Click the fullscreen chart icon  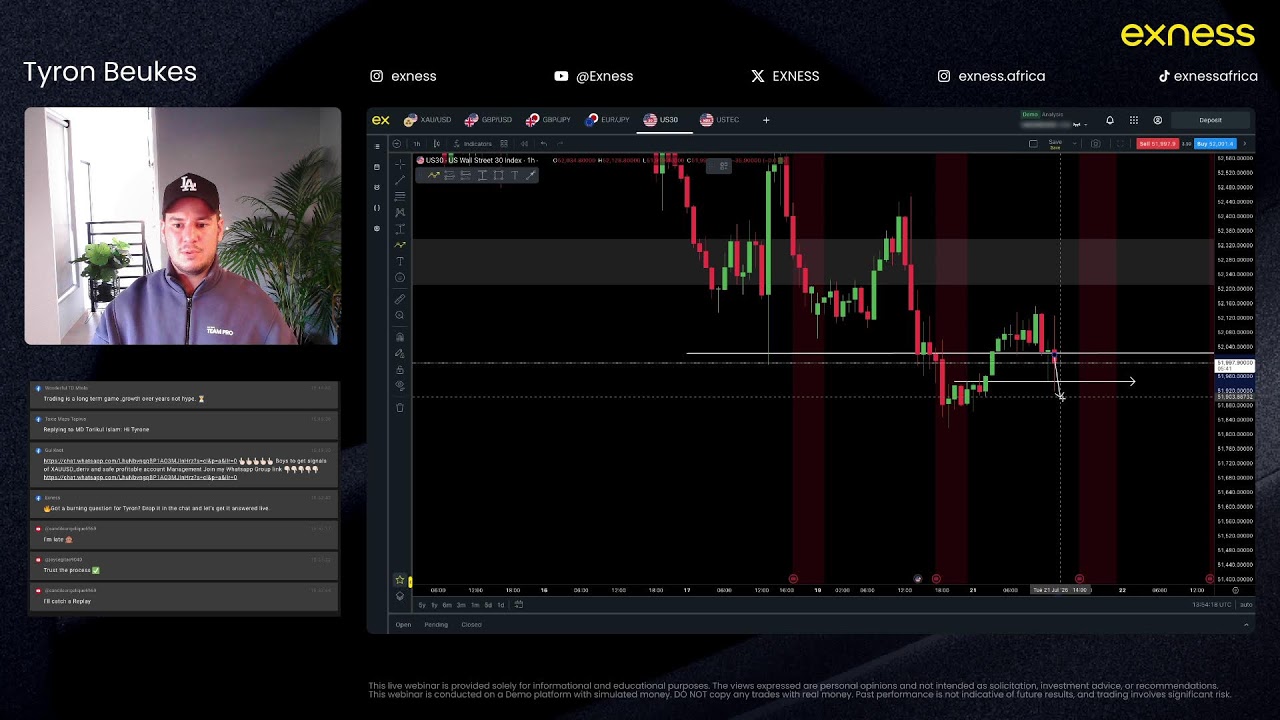coord(1120,144)
